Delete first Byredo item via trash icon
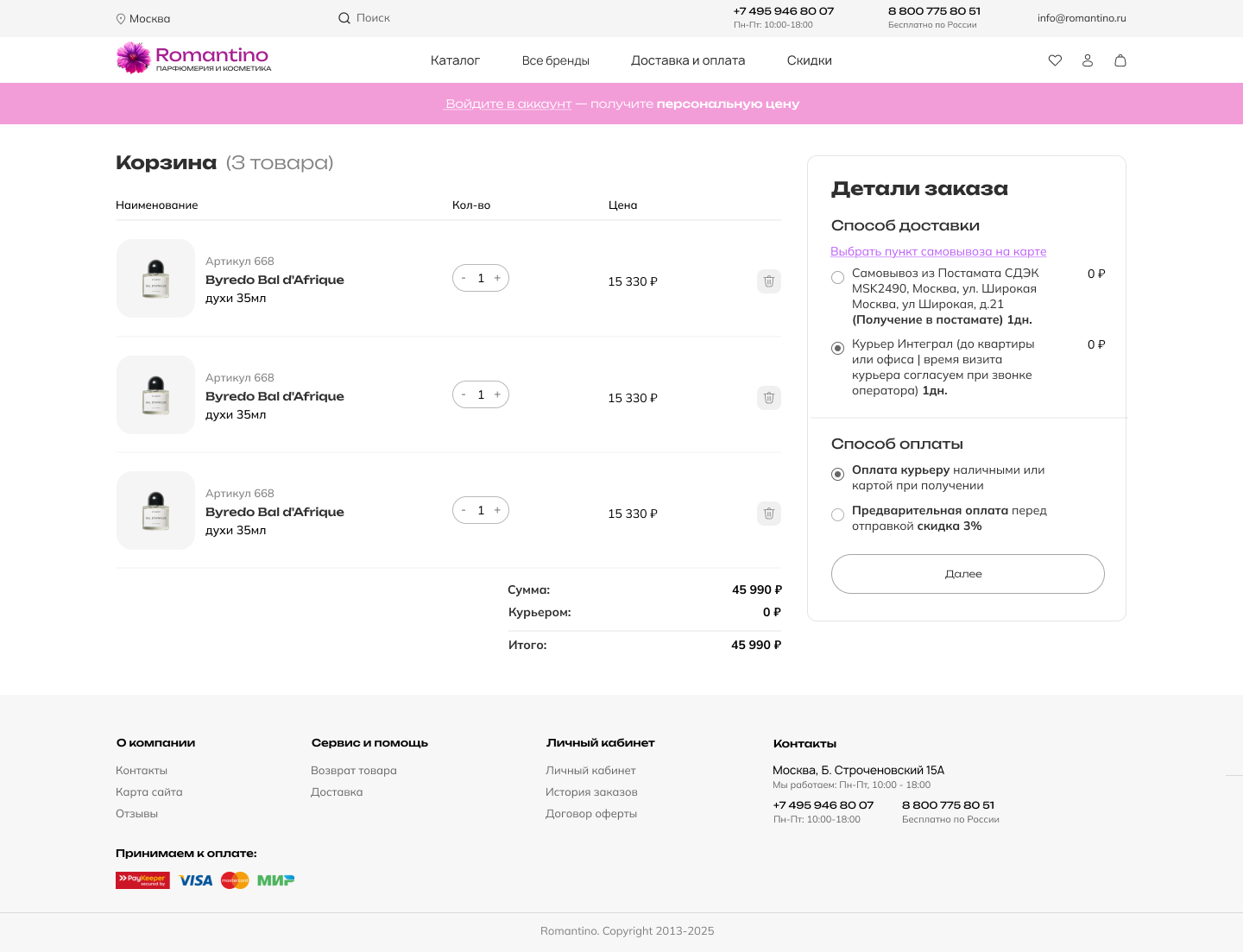 (768, 281)
